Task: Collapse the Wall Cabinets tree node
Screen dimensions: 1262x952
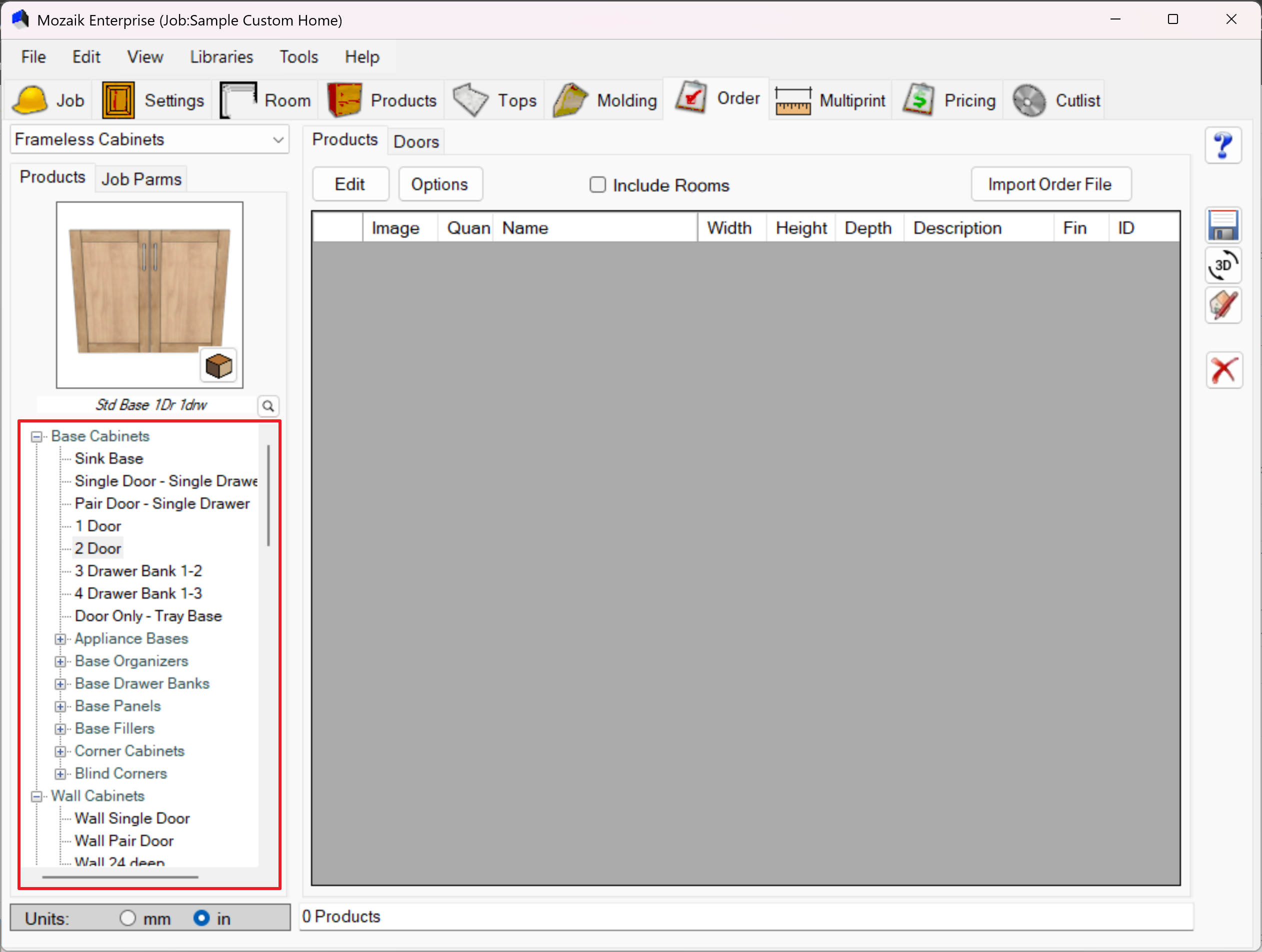Action: pyautogui.click(x=36, y=797)
